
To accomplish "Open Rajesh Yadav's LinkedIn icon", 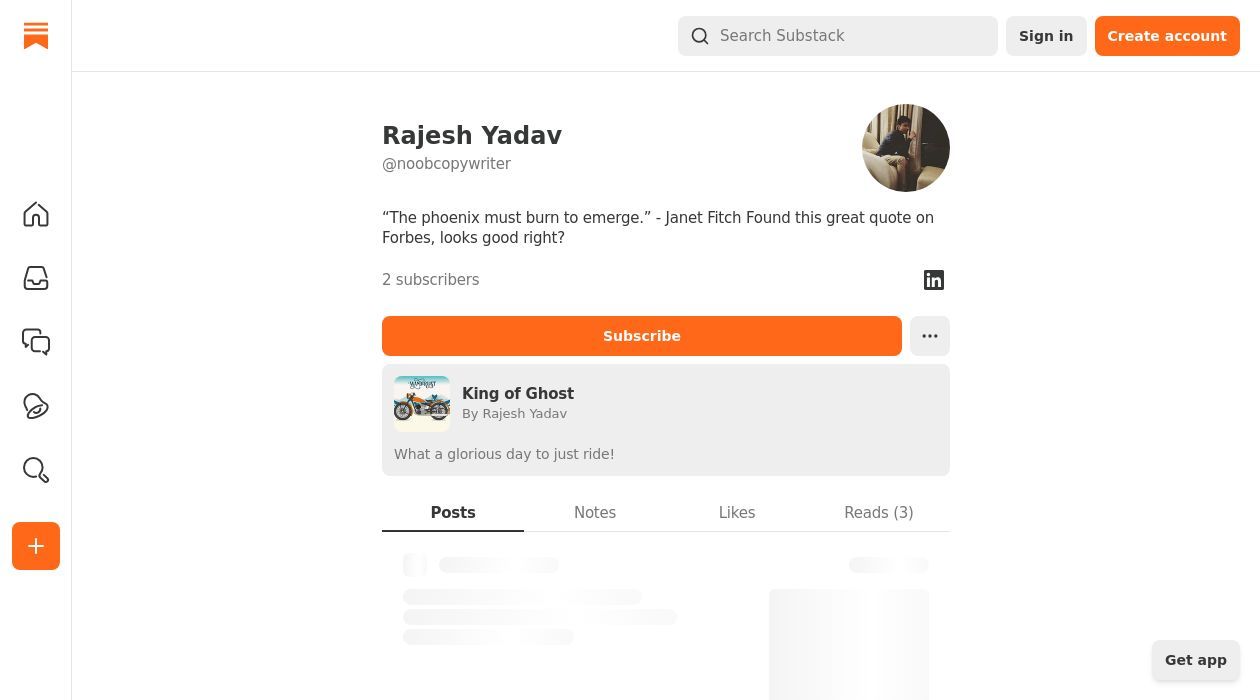I will (x=934, y=280).
